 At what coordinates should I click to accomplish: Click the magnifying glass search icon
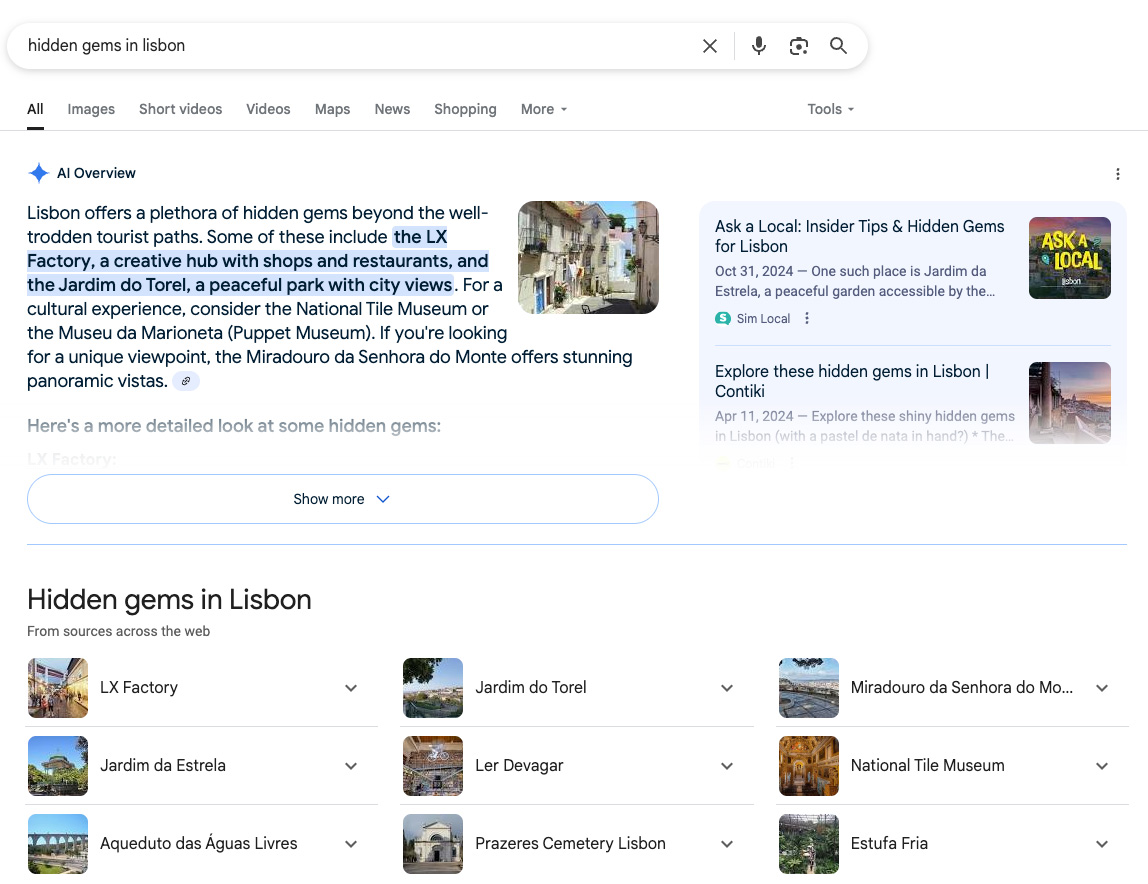click(x=838, y=46)
